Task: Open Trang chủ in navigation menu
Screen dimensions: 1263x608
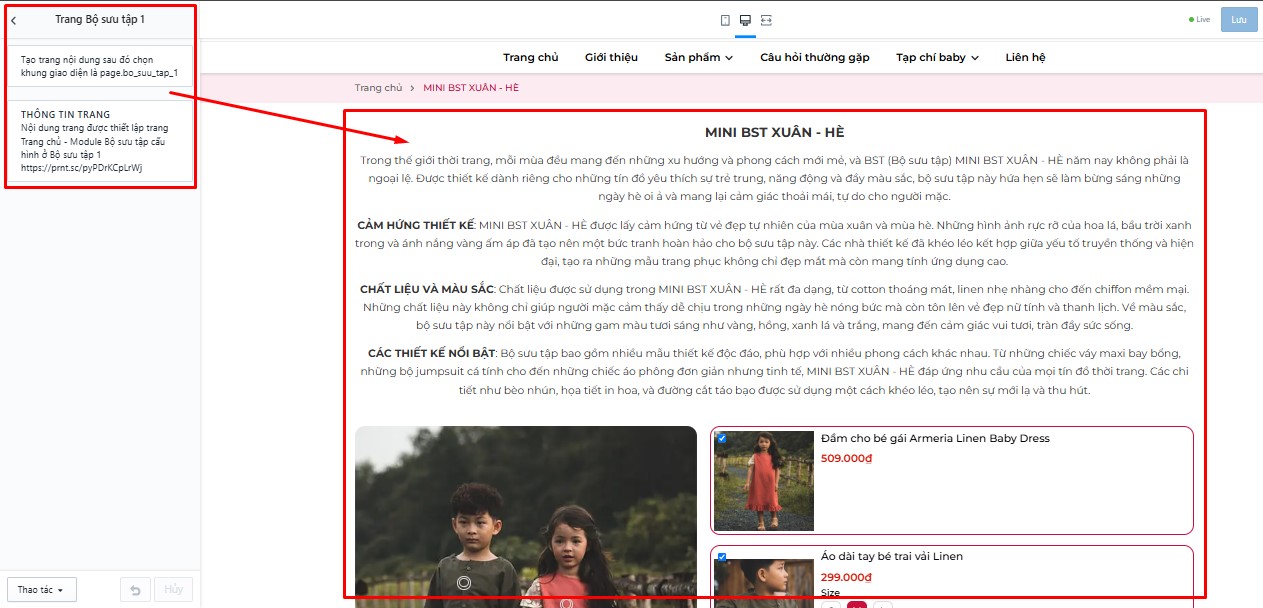Action: pyautogui.click(x=531, y=57)
